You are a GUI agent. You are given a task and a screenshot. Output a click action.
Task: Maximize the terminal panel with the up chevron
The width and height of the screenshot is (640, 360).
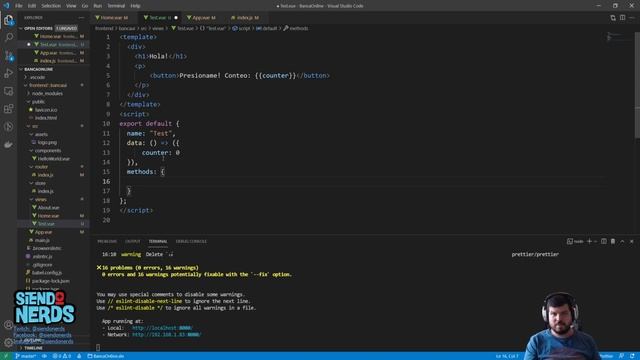click(x=622, y=241)
